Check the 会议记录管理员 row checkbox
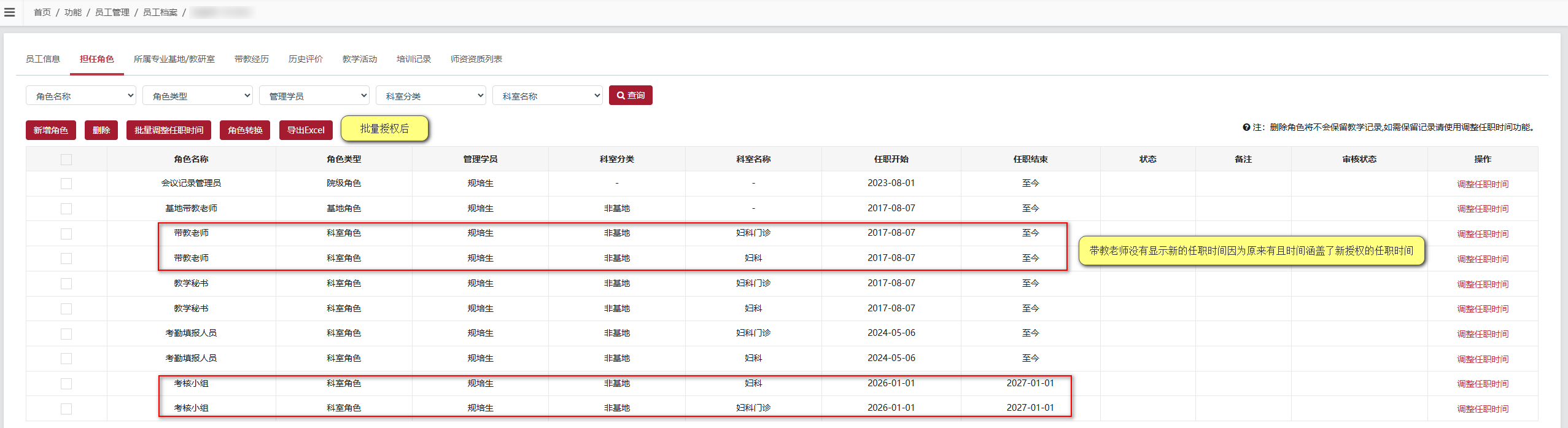Viewport: 1568px width, 428px height. tap(66, 184)
